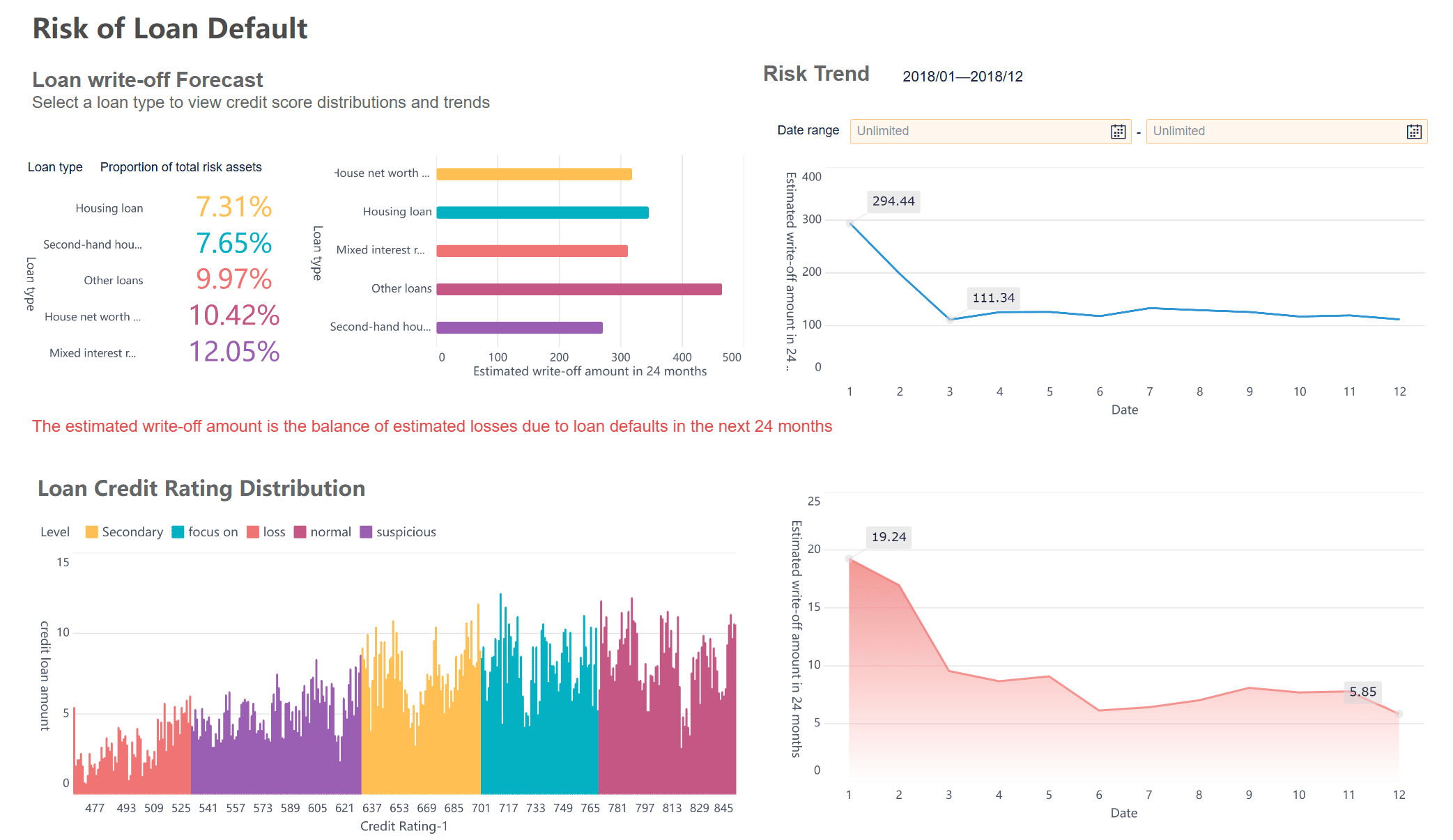Click the end date 'Unlimited' input field
The height and width of the screenshot is (840, 1453).
[1268, 131]
